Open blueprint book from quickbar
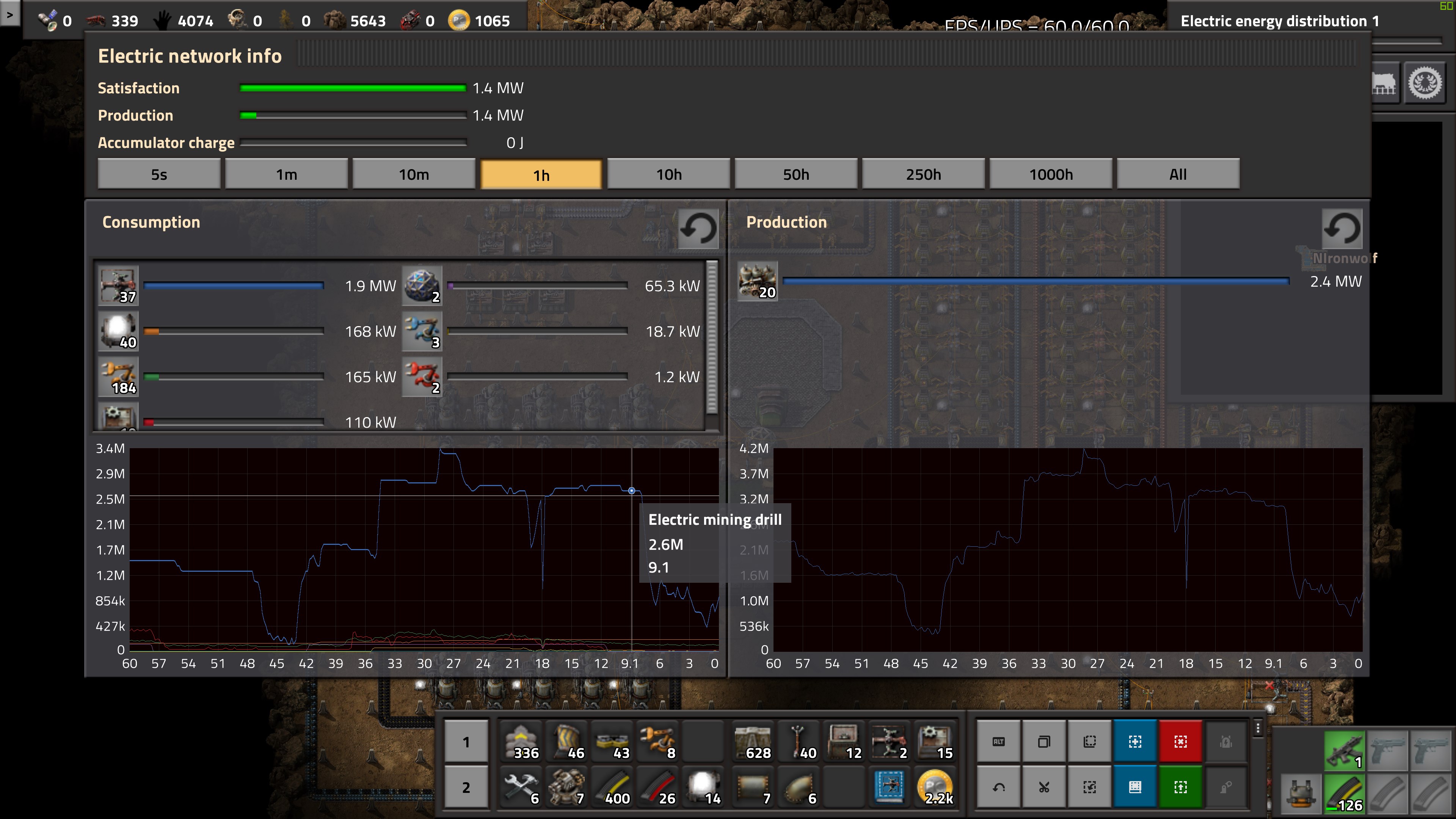The width and height of the screenshot is (1456, 819). coord(889,788)
